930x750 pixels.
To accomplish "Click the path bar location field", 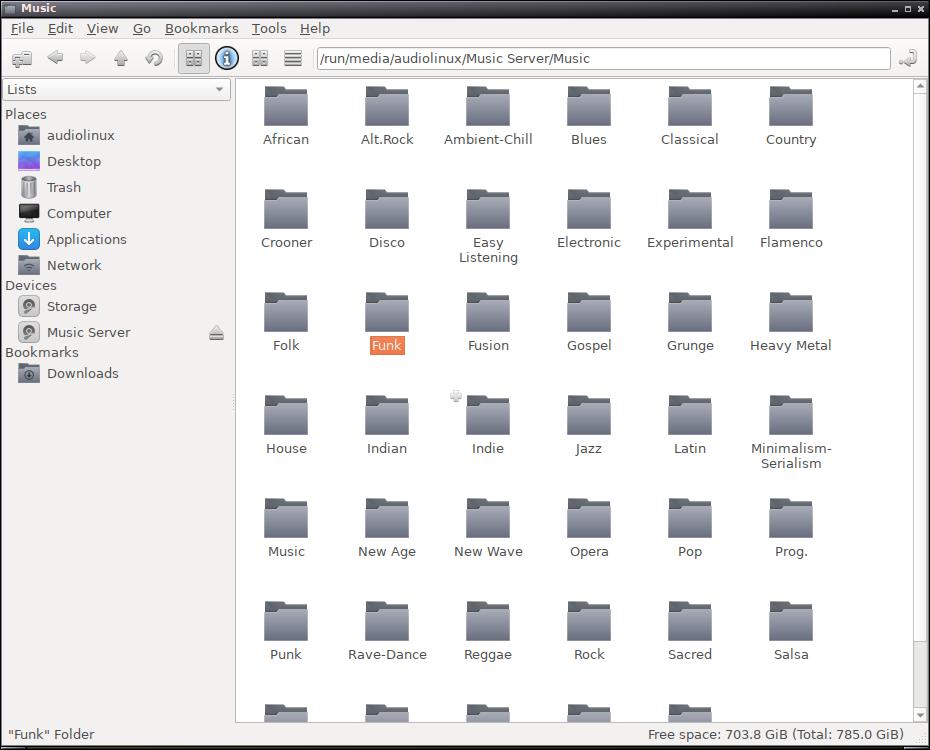I will click(603, 59).
